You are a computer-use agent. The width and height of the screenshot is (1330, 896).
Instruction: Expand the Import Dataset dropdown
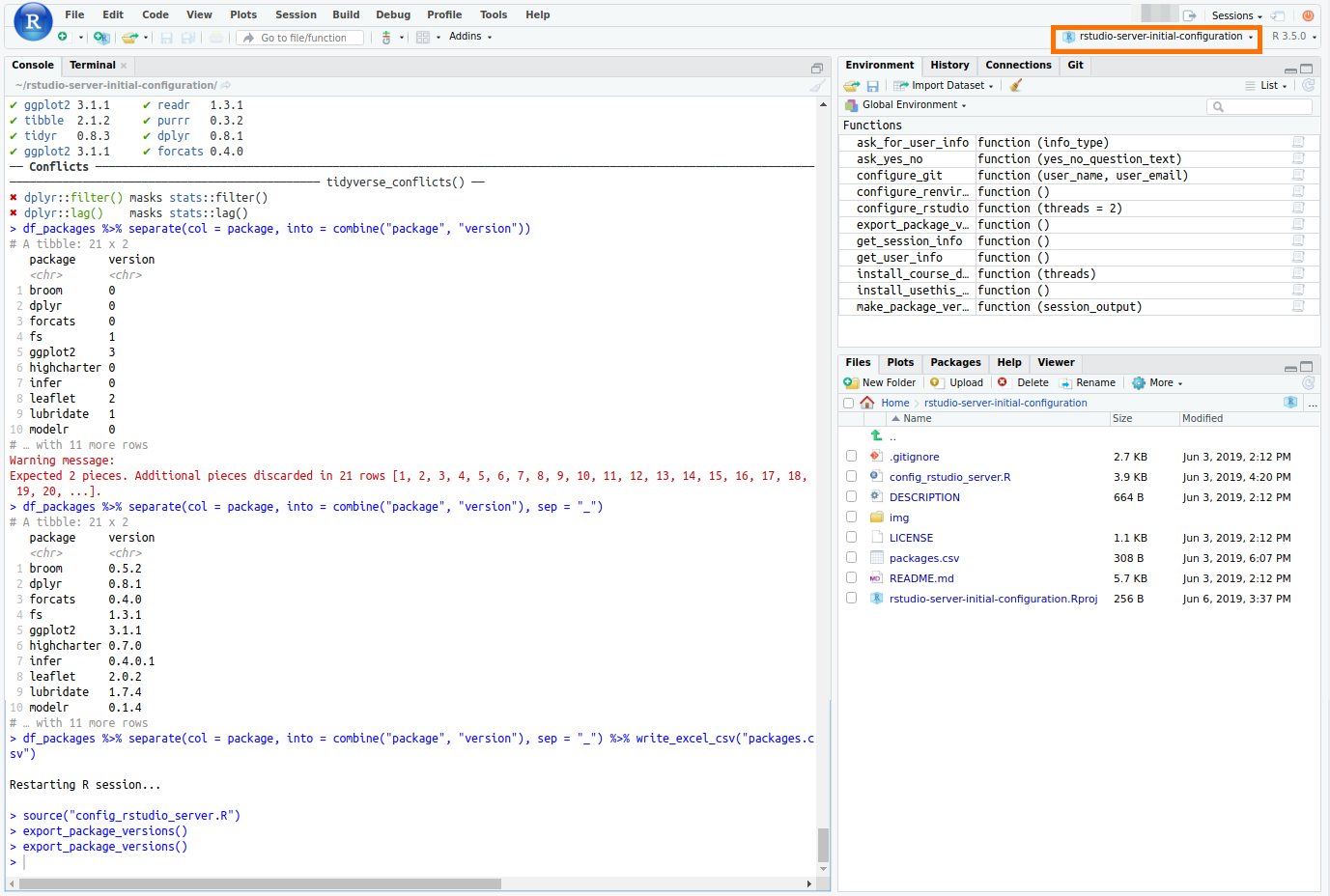pos(943,86)
